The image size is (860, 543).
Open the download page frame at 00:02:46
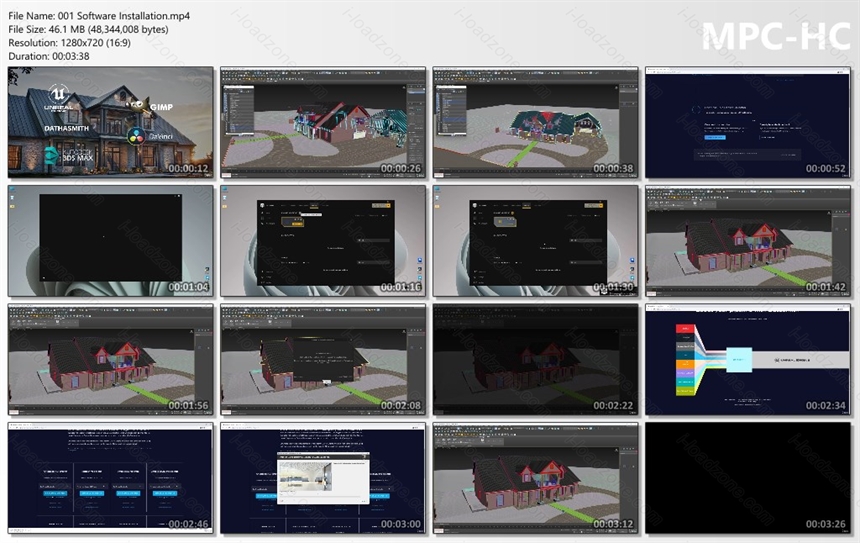click(111, 478)
